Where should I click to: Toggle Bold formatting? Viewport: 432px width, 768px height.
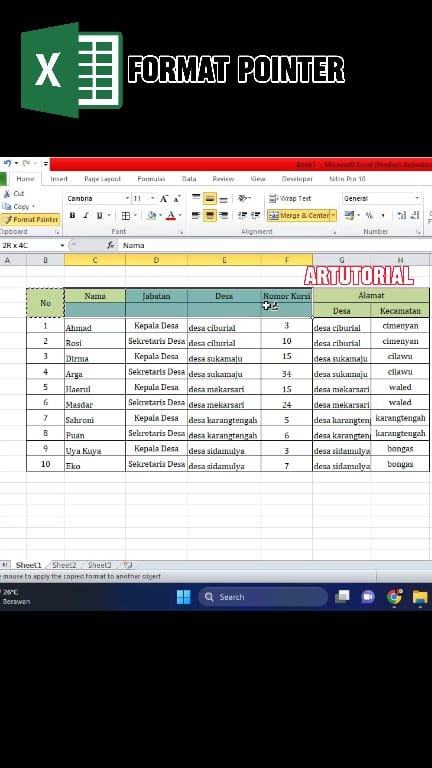point(72,216)
